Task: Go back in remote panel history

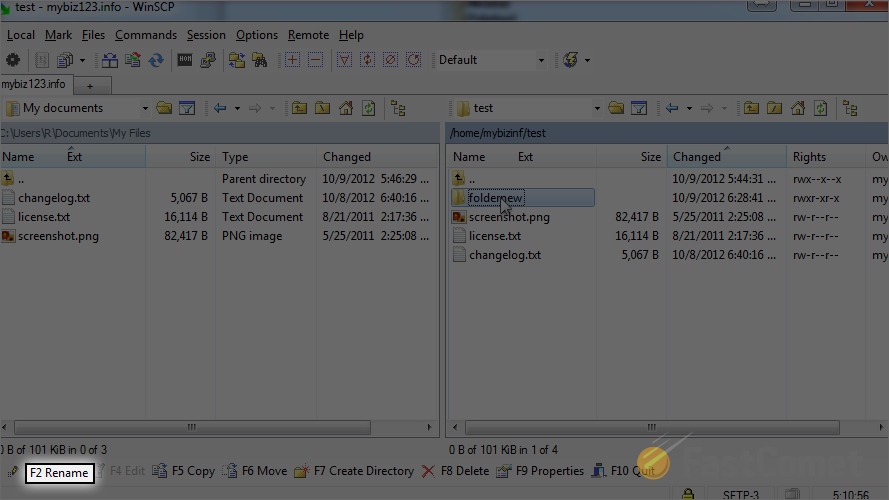Action: pyautogui.click(x=672, y=108)
